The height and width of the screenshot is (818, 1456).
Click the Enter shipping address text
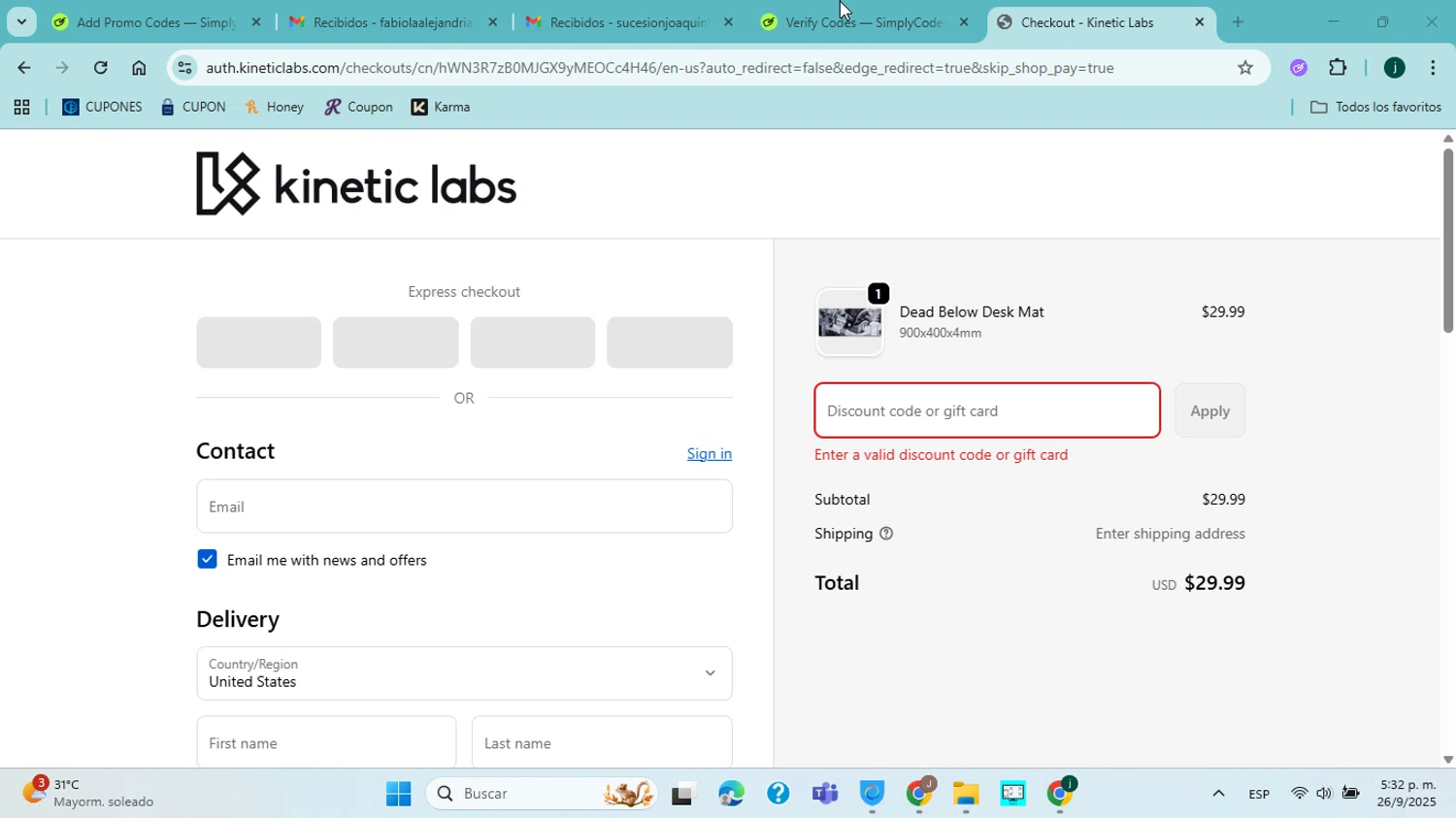tap(1170, 534)
